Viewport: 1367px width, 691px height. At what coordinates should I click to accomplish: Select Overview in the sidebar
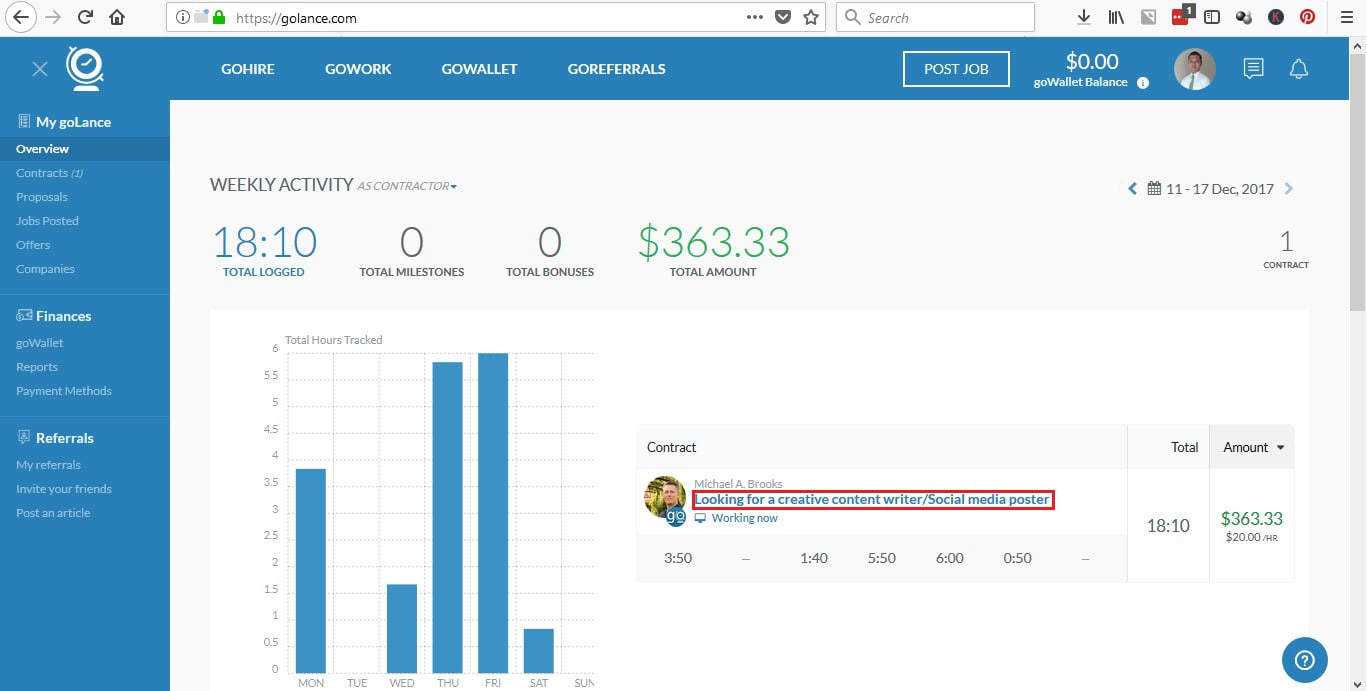(x=85, y=148)
